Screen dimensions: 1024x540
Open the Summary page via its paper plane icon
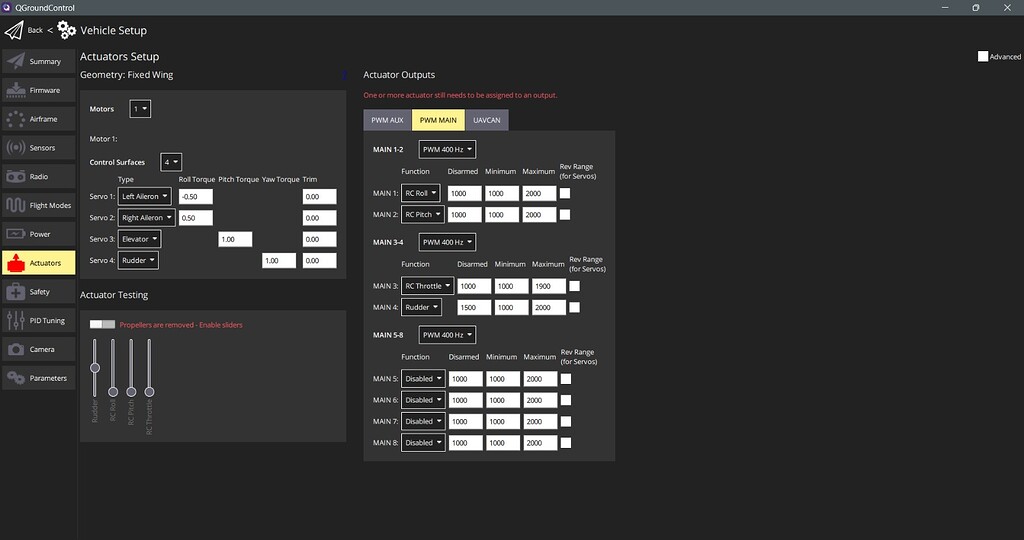[x=16, y=61]
